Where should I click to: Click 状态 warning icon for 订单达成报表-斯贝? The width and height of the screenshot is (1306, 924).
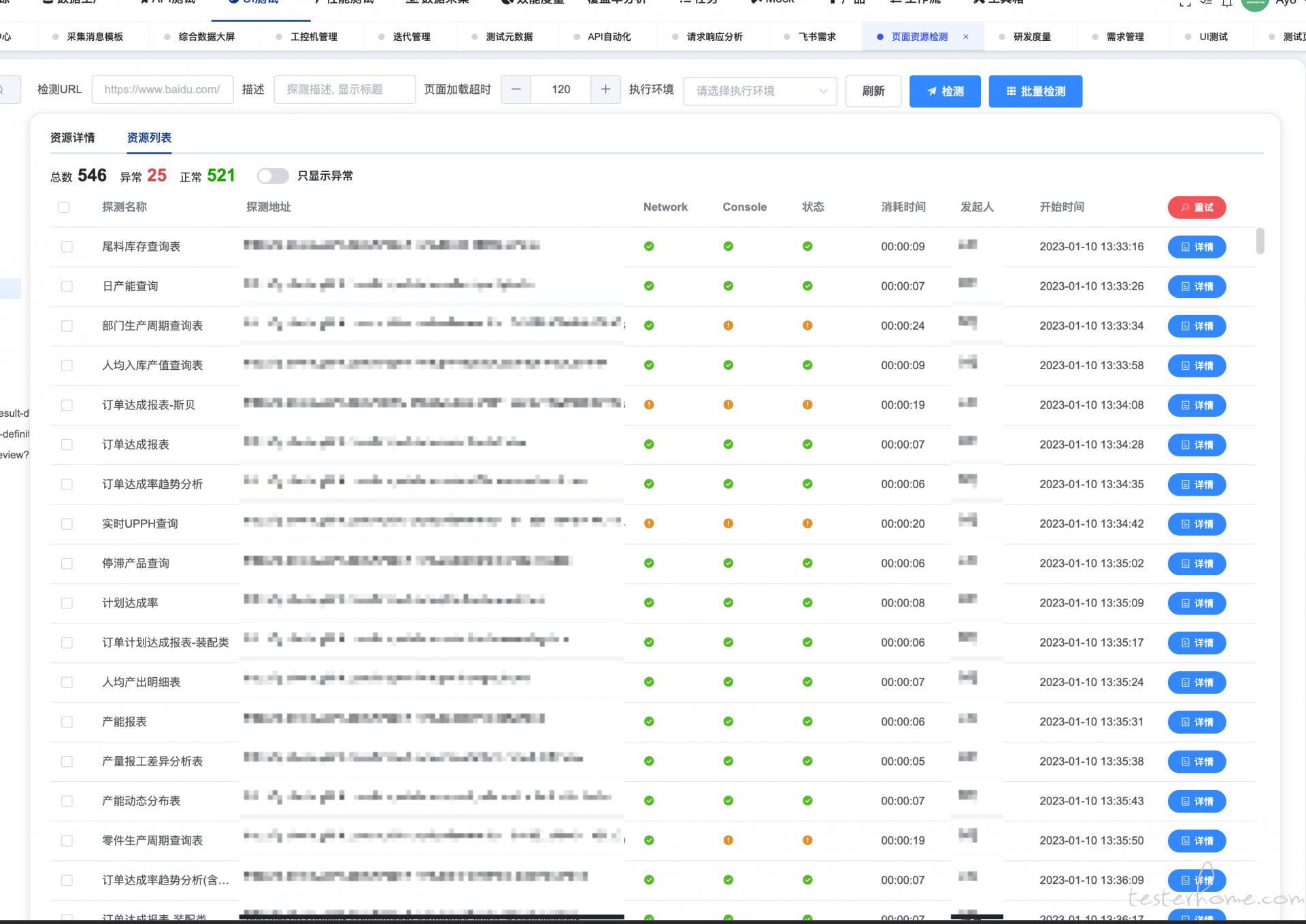click(807, 405)
